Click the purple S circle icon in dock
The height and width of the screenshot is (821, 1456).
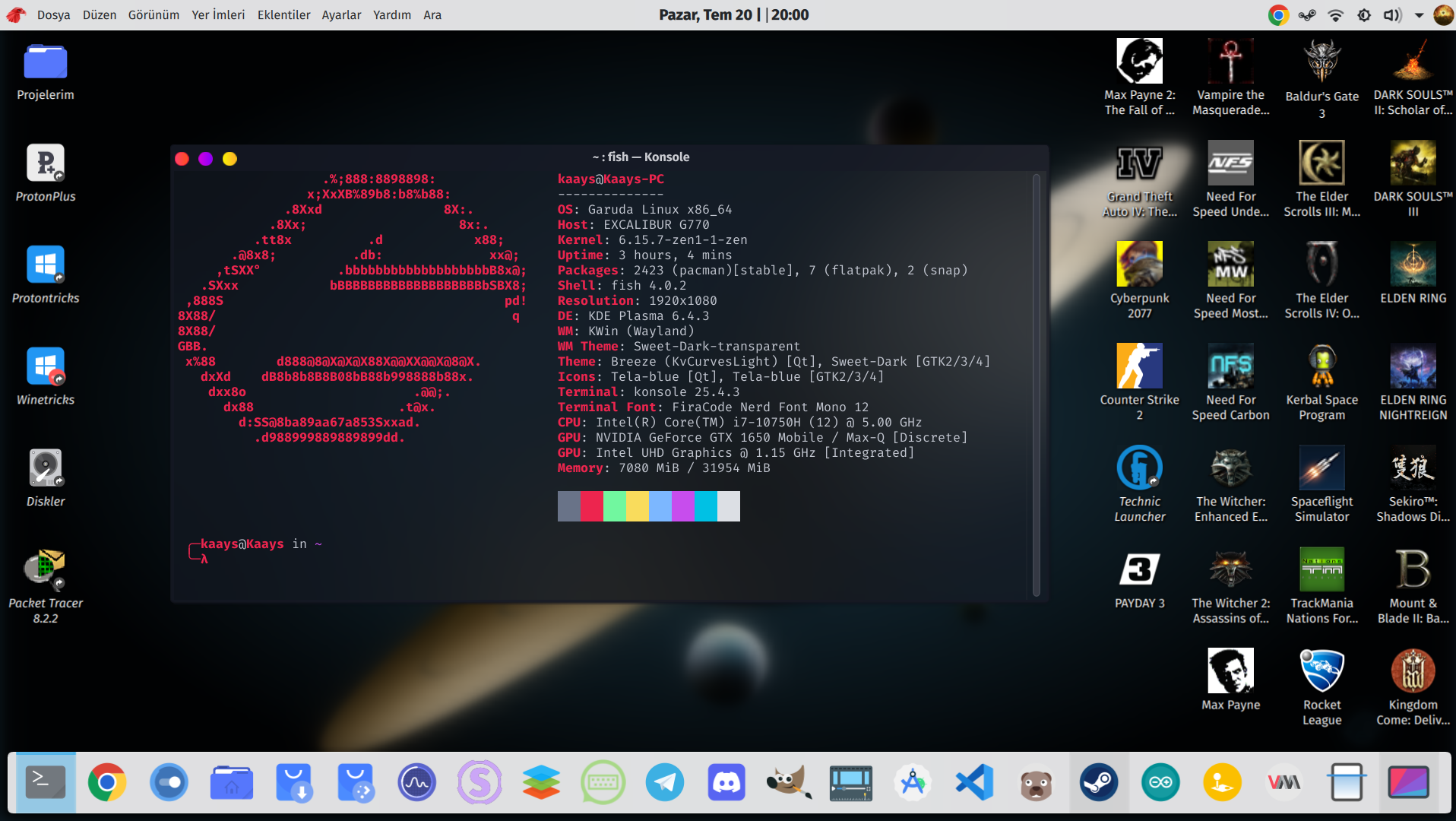point(480,782)
